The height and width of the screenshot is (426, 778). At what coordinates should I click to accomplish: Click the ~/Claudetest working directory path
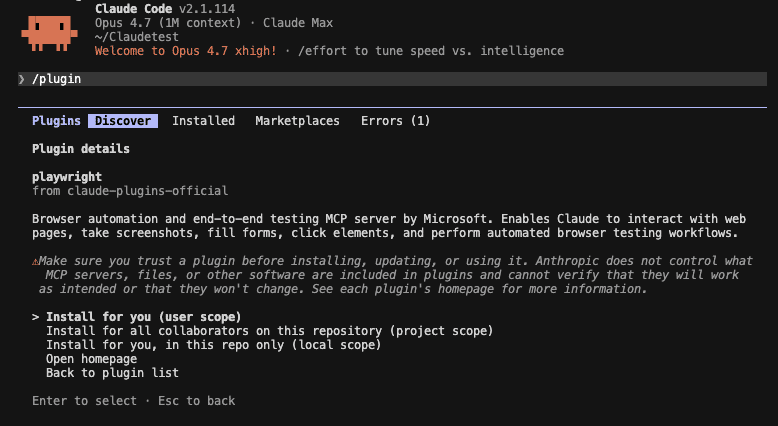coord(137,37)
